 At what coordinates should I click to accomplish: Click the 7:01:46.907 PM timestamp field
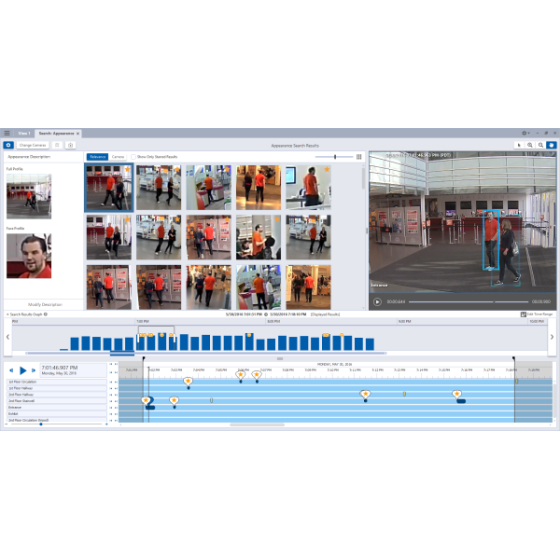[x=73, y=370]
